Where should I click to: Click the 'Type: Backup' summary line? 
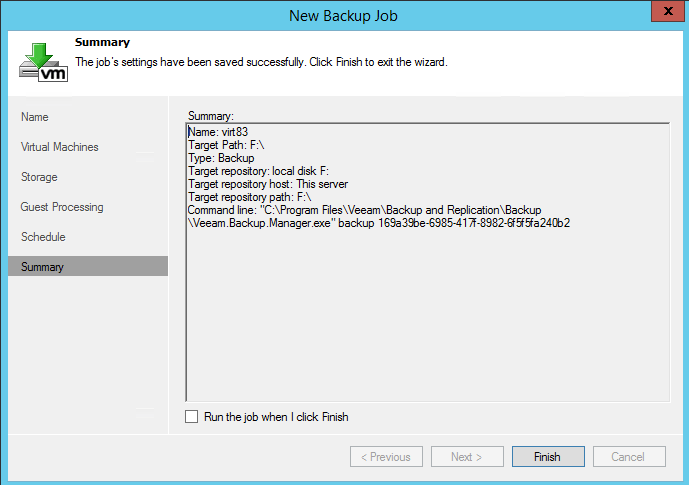pyautogui.click(x=221, y=158)
